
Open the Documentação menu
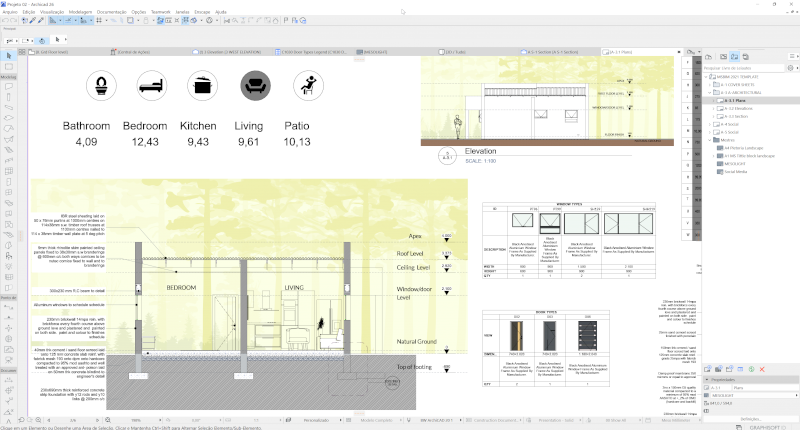click(109, 11)
